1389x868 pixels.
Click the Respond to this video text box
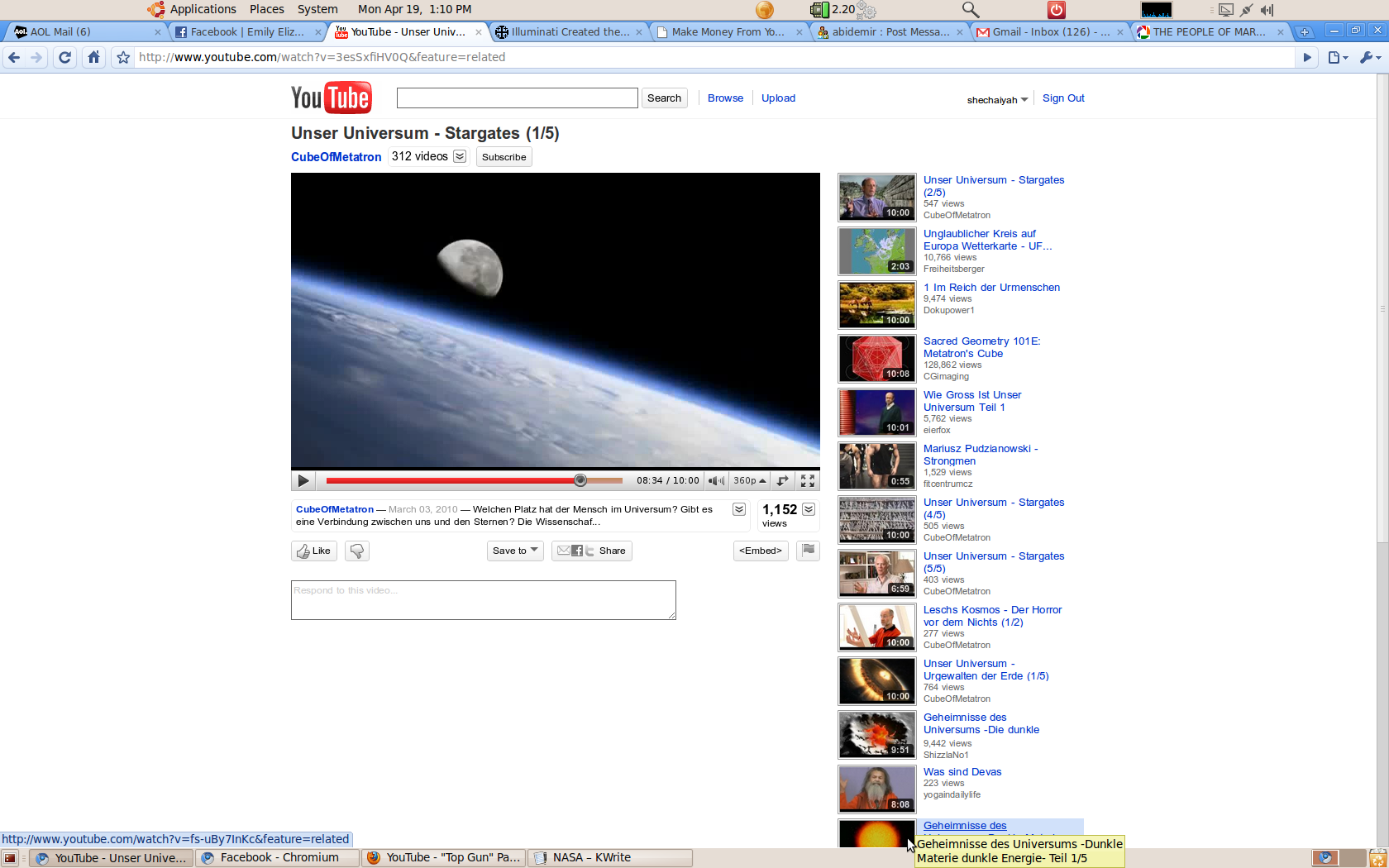(x=484, y=600)
